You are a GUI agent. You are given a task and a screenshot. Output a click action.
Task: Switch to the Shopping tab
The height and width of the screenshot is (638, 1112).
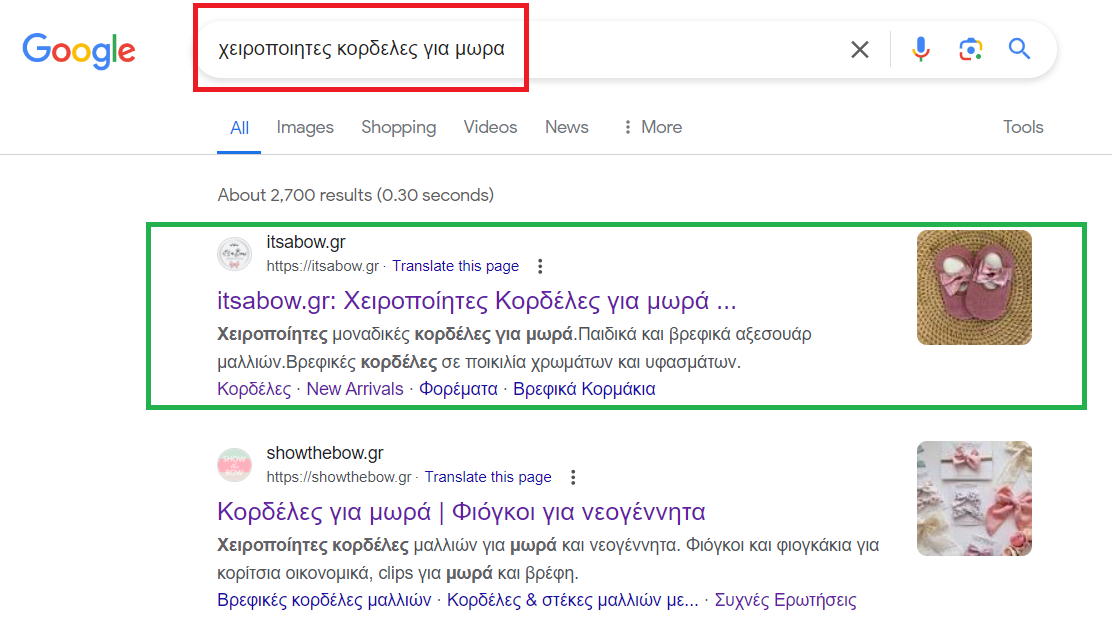[x=398, y=127]
